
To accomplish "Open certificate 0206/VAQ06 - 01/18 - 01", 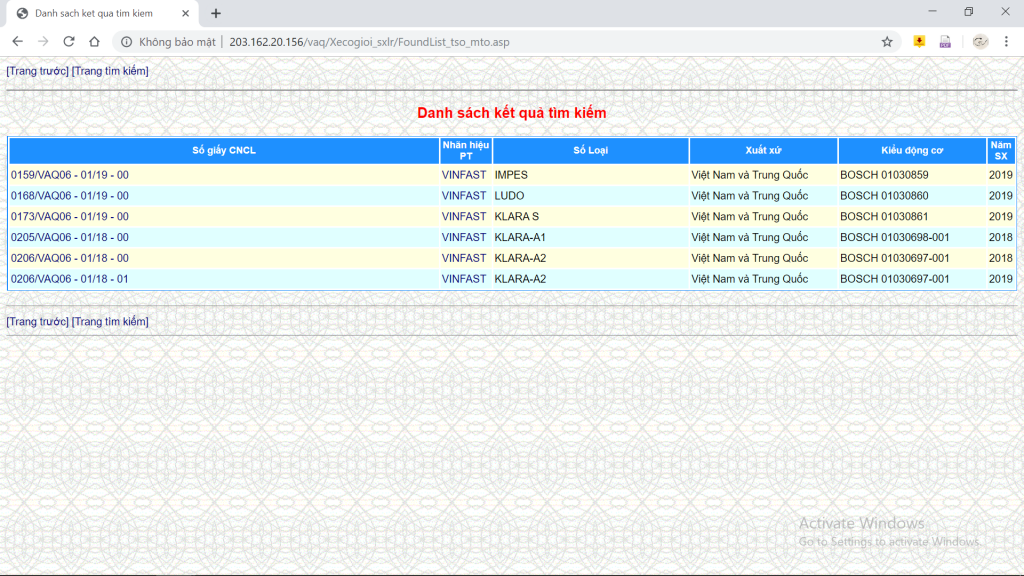I will 69,279.
